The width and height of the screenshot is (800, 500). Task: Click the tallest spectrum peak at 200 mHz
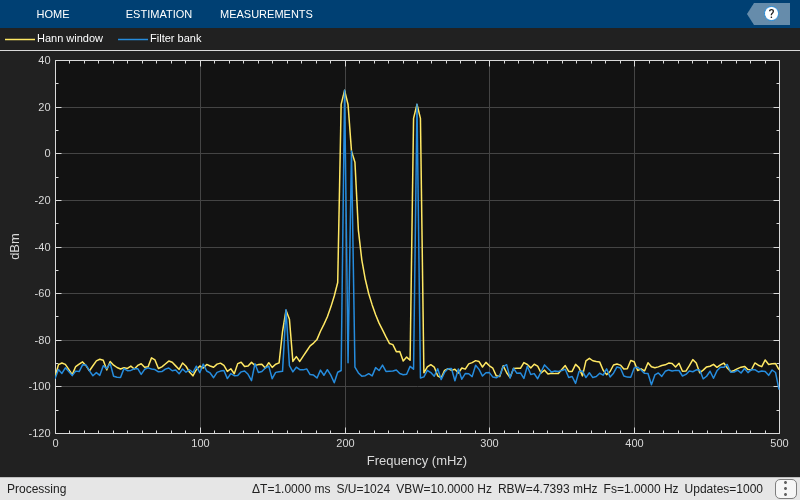(345, 91)
